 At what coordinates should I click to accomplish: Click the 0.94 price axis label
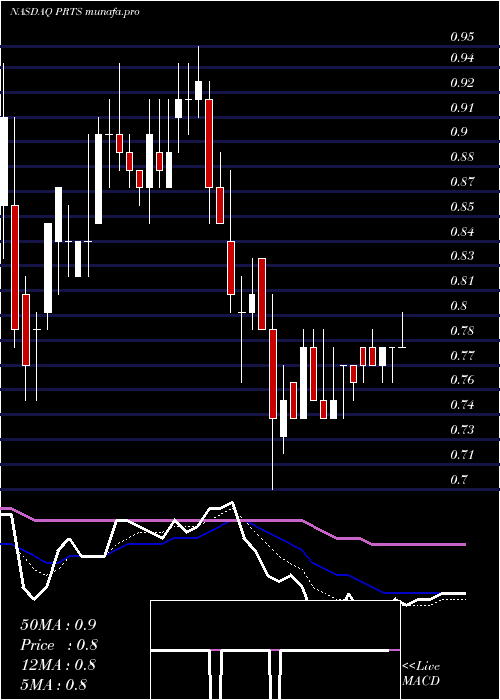point(462,58)
